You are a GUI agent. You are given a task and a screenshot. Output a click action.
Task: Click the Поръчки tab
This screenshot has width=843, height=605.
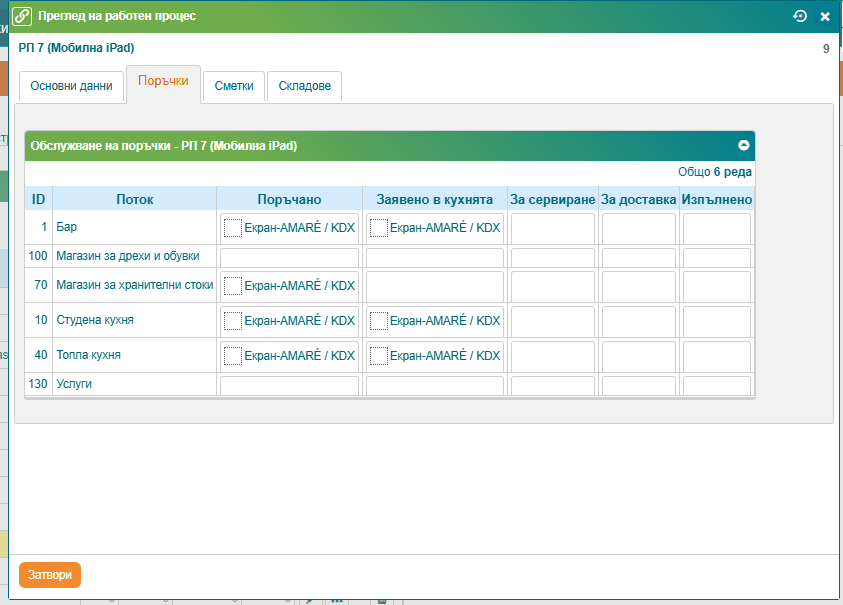coord(163,81)
